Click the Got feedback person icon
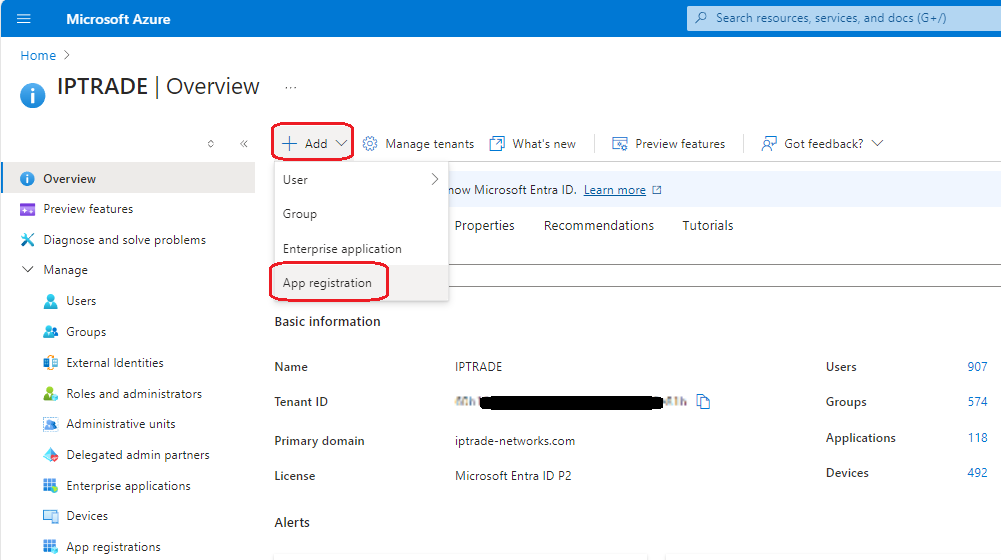This screenshot has height=560, width=1001. 769,144
